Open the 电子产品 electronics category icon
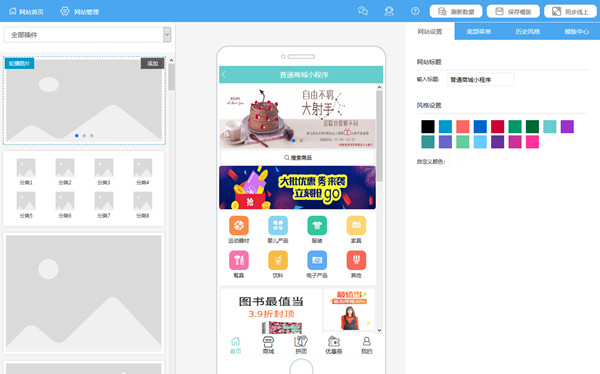Viewport: 600px width, 374px height. click(x=317, y=260)
